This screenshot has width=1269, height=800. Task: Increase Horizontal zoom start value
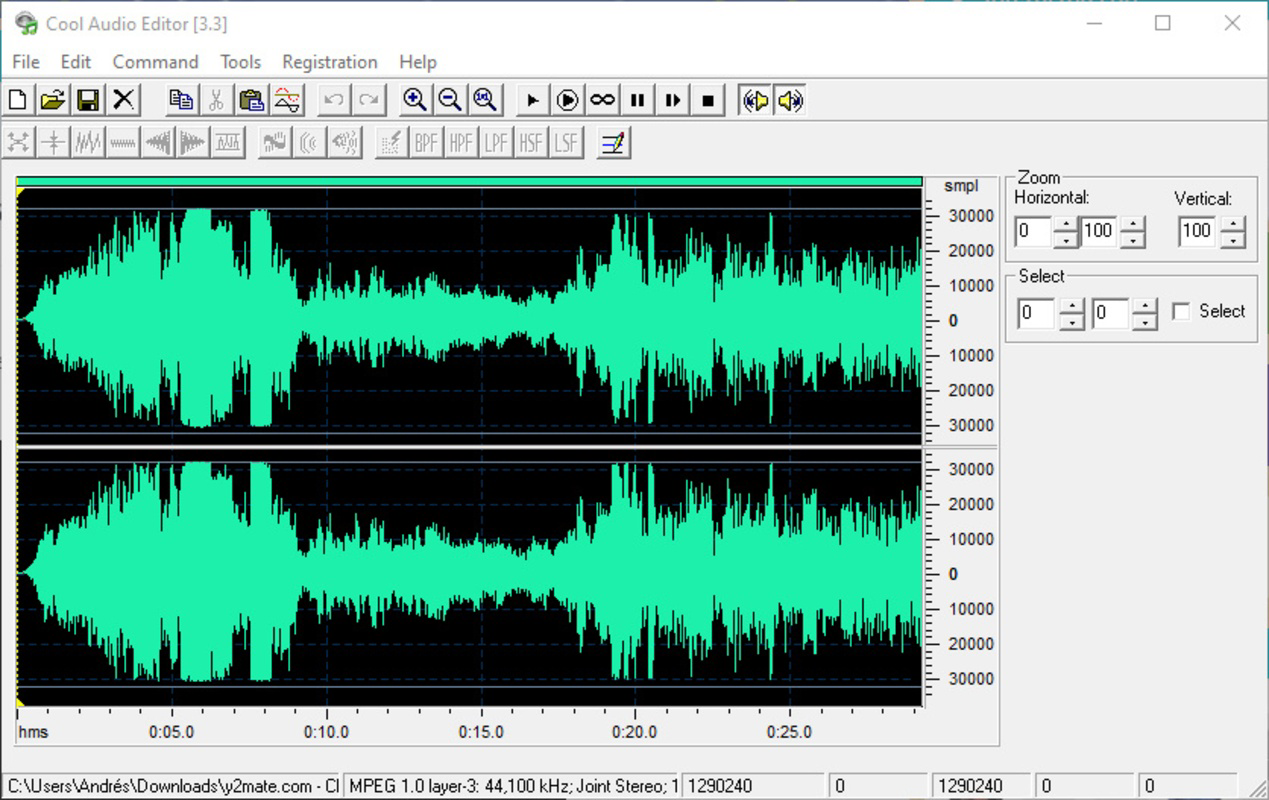pos(1066,224)
